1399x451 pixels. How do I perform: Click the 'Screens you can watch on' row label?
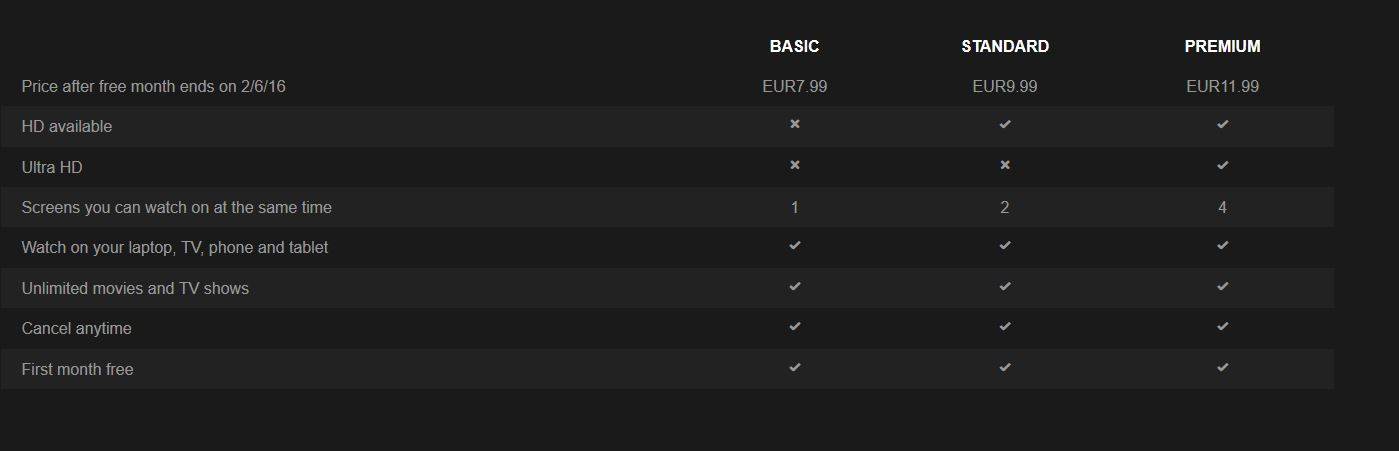[x=177, y=208]
